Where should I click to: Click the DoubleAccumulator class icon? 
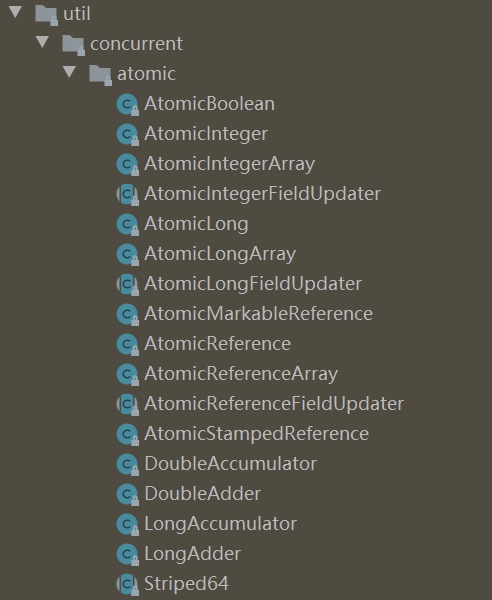[127, 465]
